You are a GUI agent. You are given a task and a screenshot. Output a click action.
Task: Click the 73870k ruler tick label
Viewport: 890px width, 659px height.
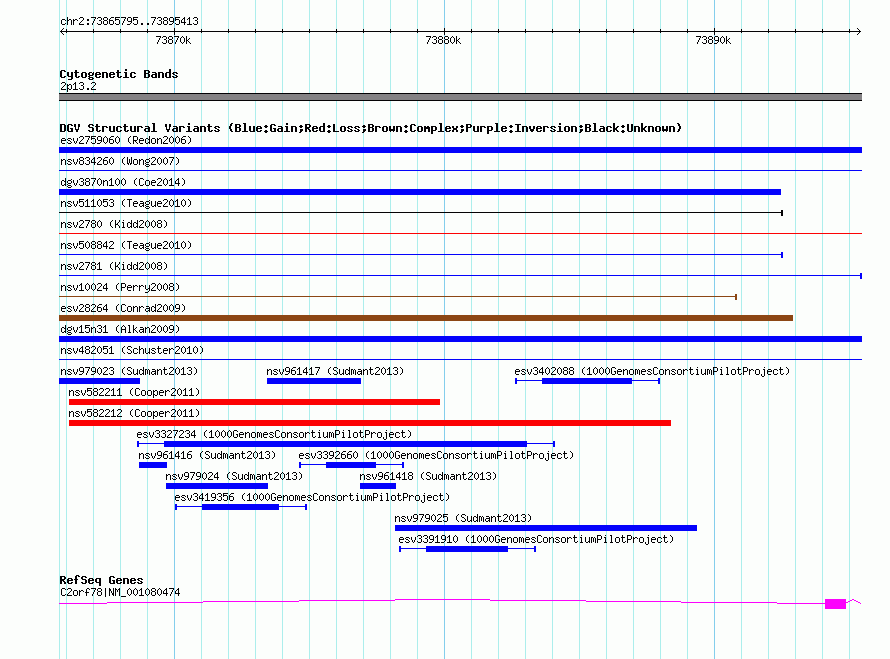tap(173, 40)
